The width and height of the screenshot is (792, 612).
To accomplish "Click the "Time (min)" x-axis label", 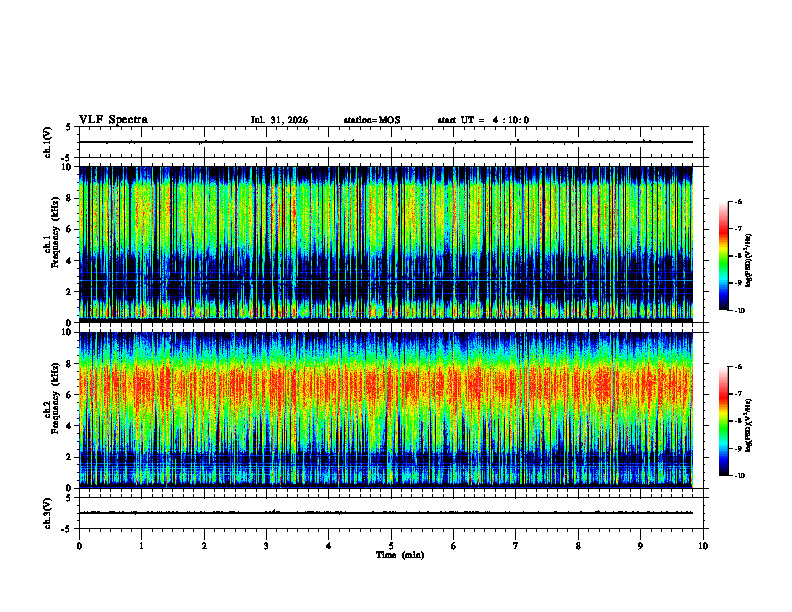I will [400, 555].
